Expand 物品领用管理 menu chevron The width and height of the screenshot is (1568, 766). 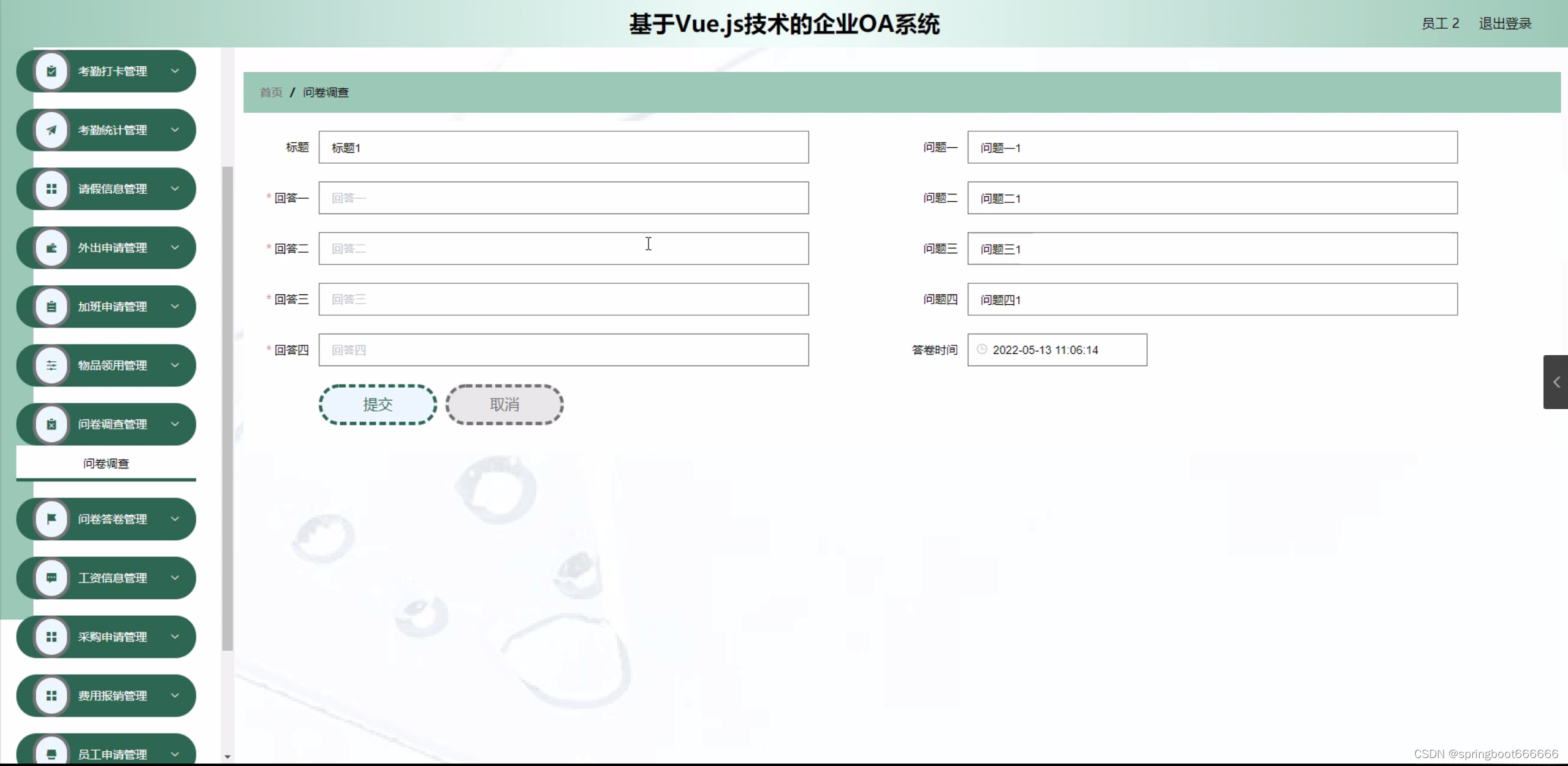[x=175, y=366]
